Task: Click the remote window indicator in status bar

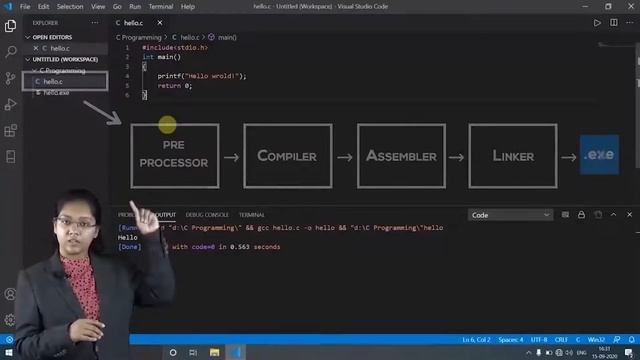Action: point(9,339)
